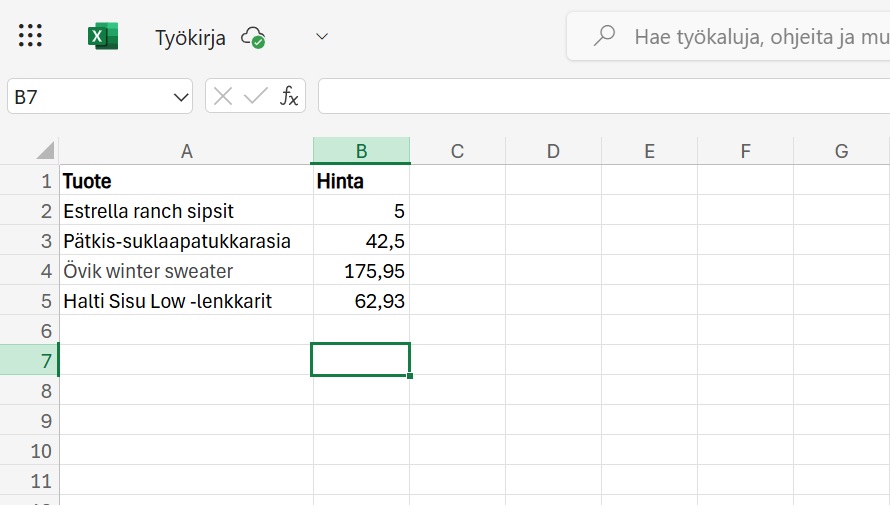Click the fill handle of cell B7
890x507 pixels.
(x=410, y=375)
